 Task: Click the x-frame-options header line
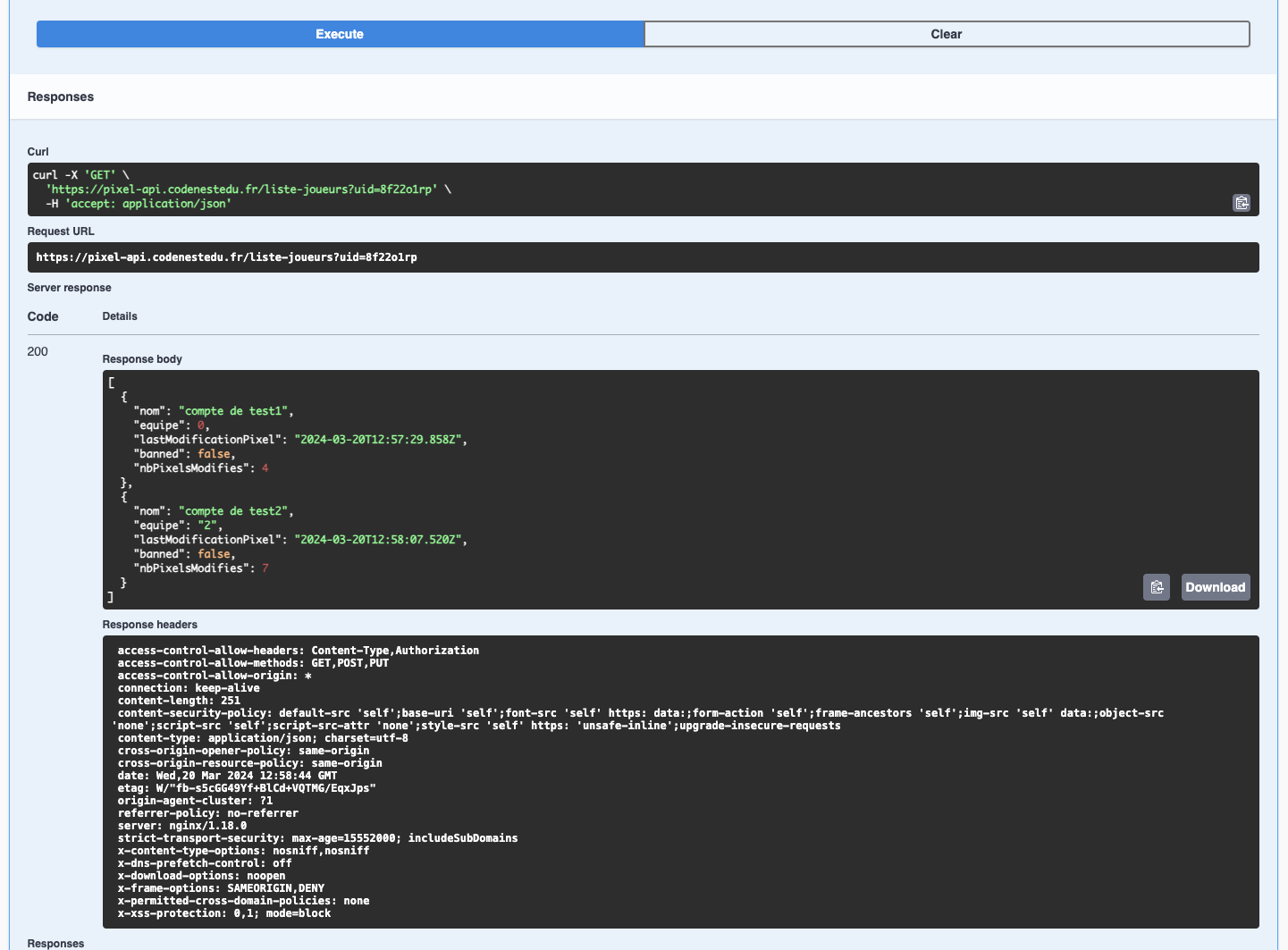point(221,888)
